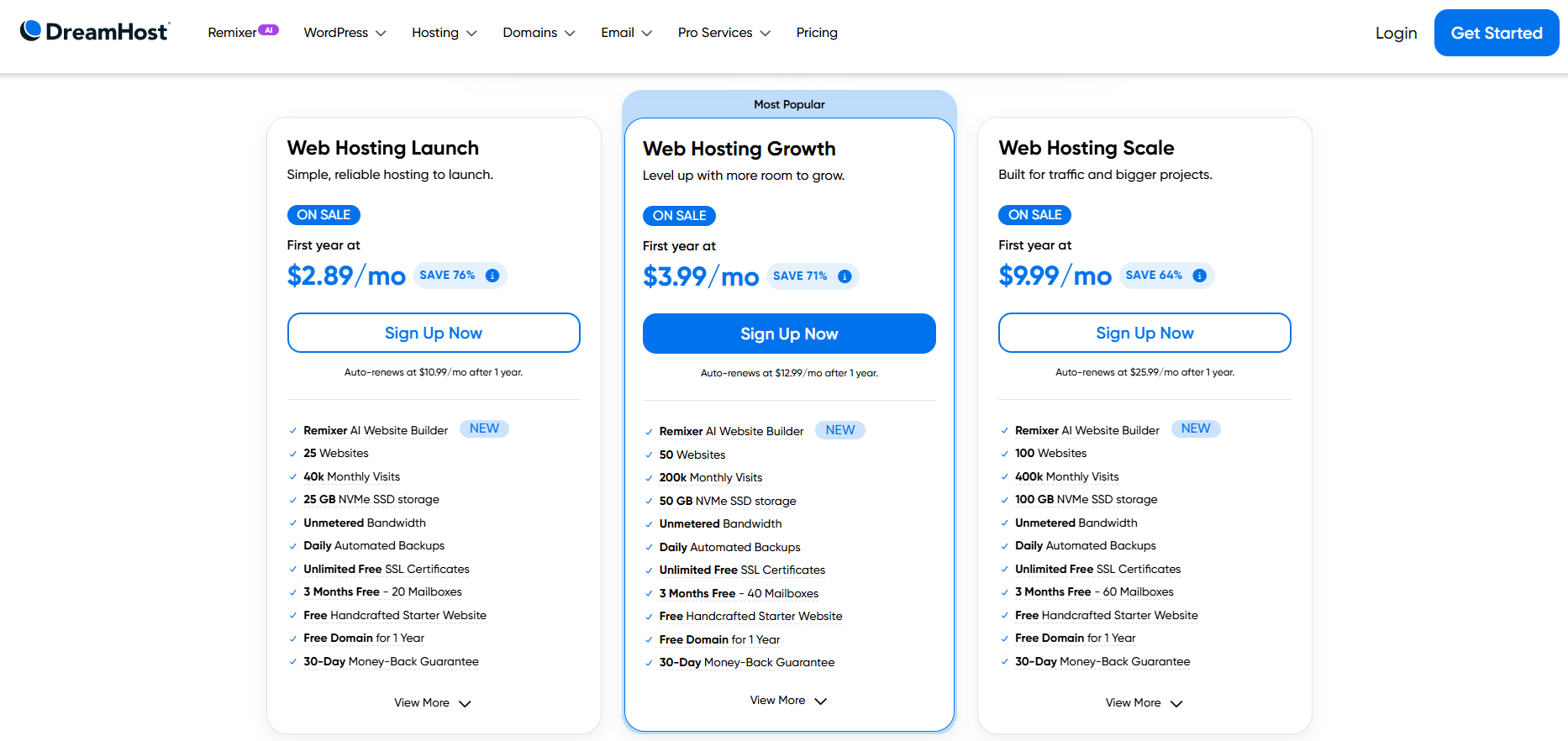The height and width of the screenshot is (741, 1568).
Task: Click the NEW badge in Launch plan
Action: coord(484,428)
